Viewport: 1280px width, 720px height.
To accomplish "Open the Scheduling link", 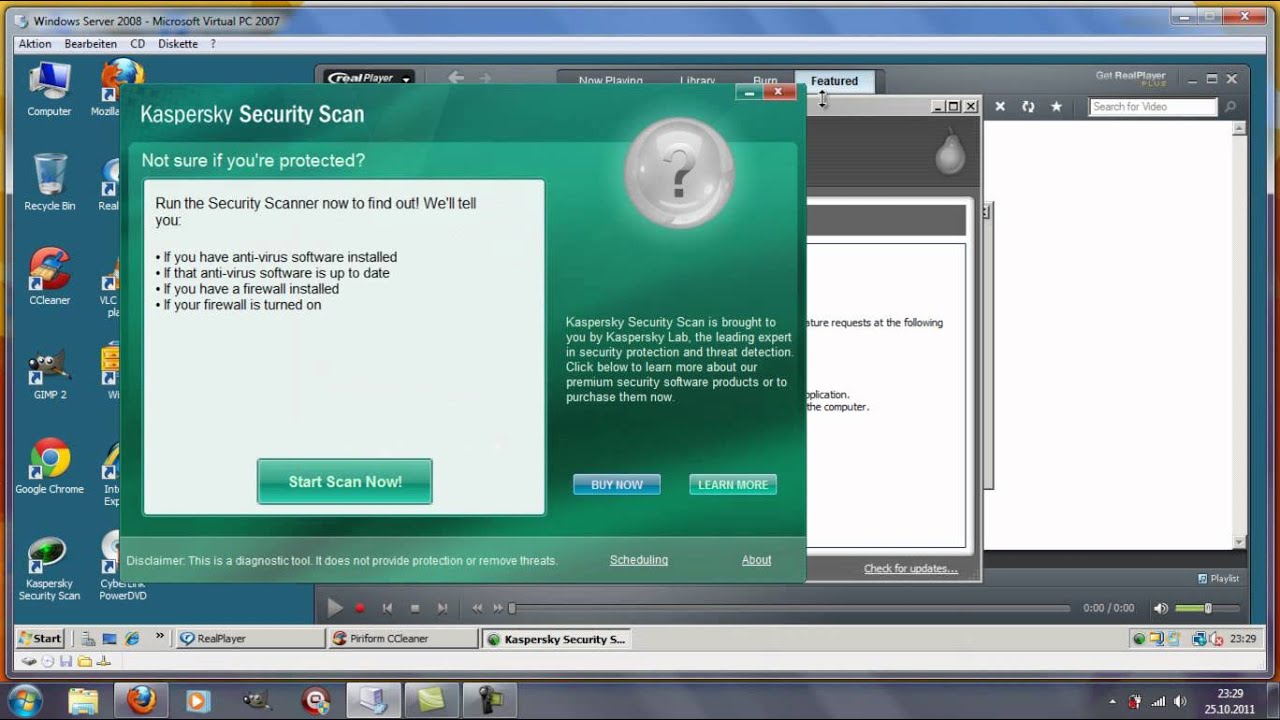I will [639, 560].
